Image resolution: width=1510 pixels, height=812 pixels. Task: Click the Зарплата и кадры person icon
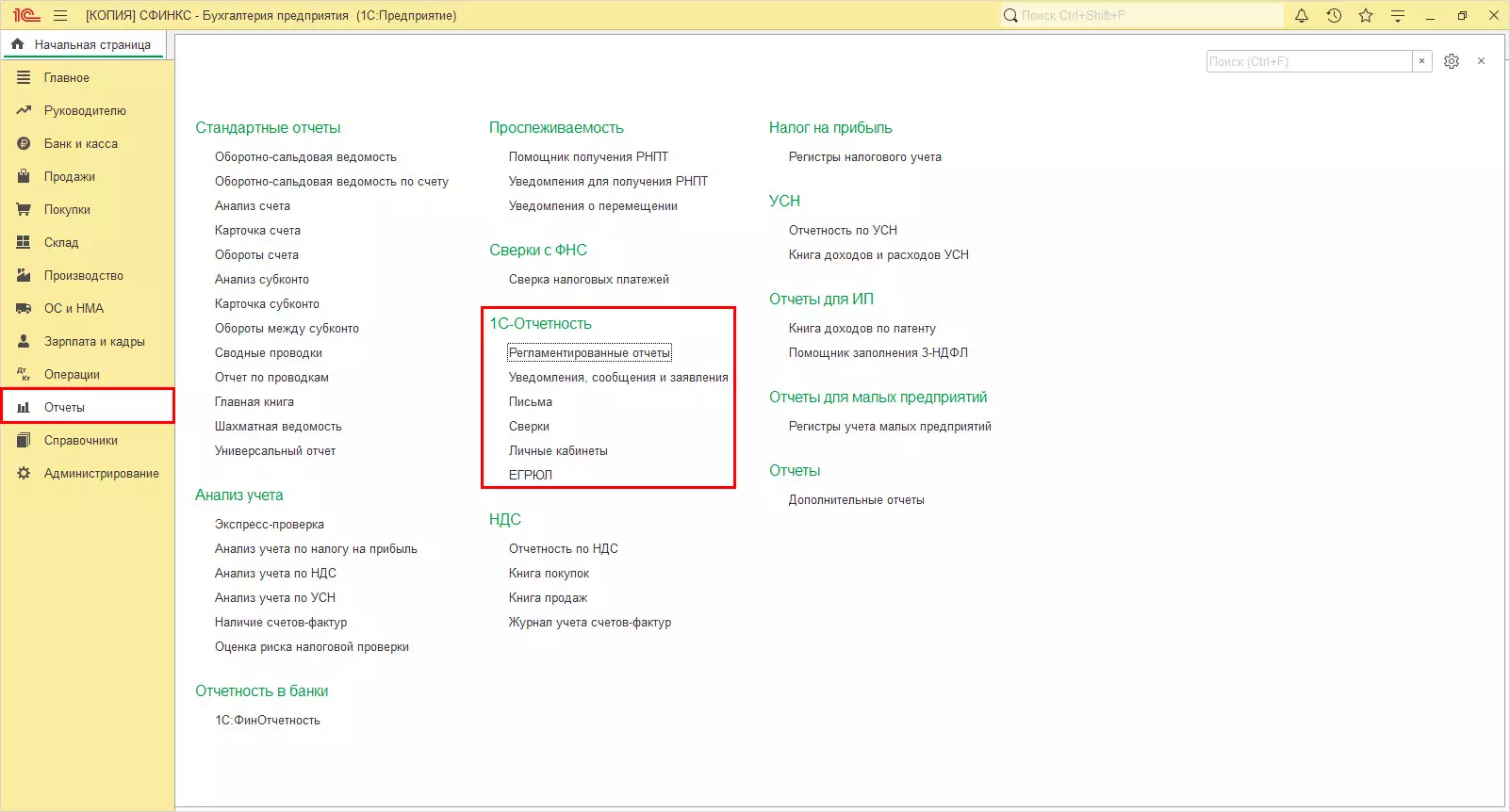pyautogui.click(x=24, y=342)
